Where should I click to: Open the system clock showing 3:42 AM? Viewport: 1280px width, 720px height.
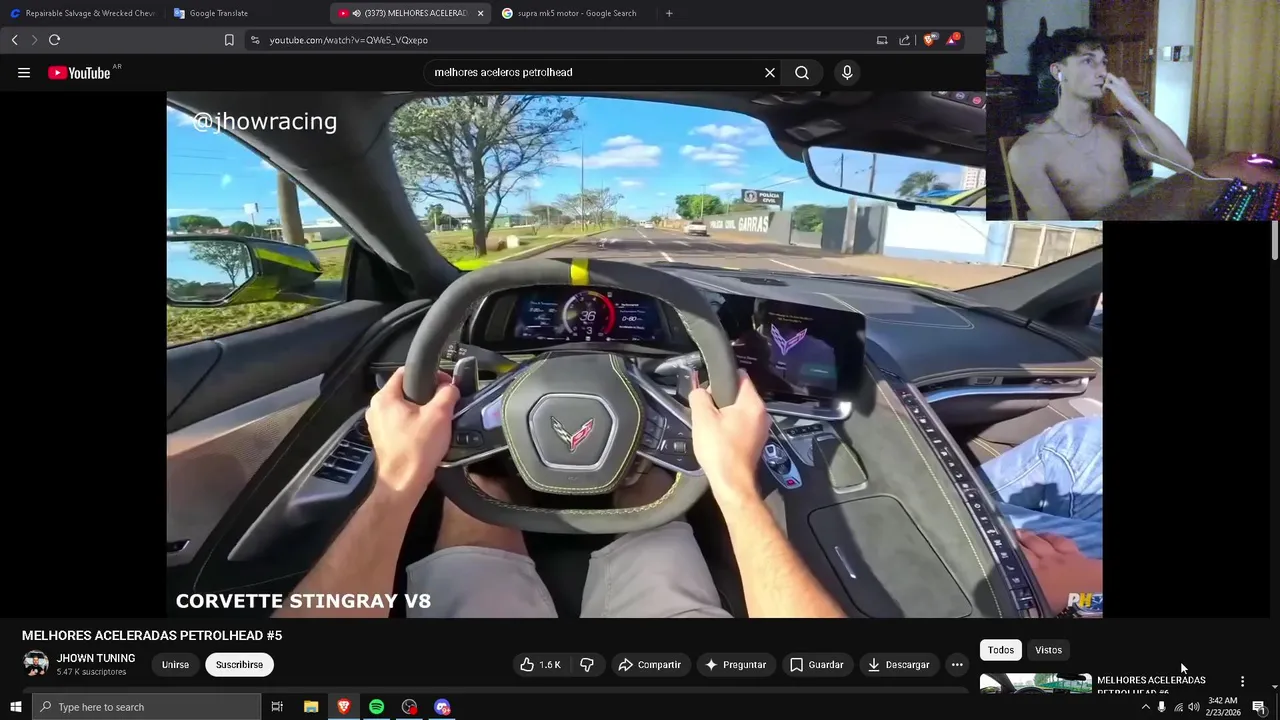point(1224,707)
